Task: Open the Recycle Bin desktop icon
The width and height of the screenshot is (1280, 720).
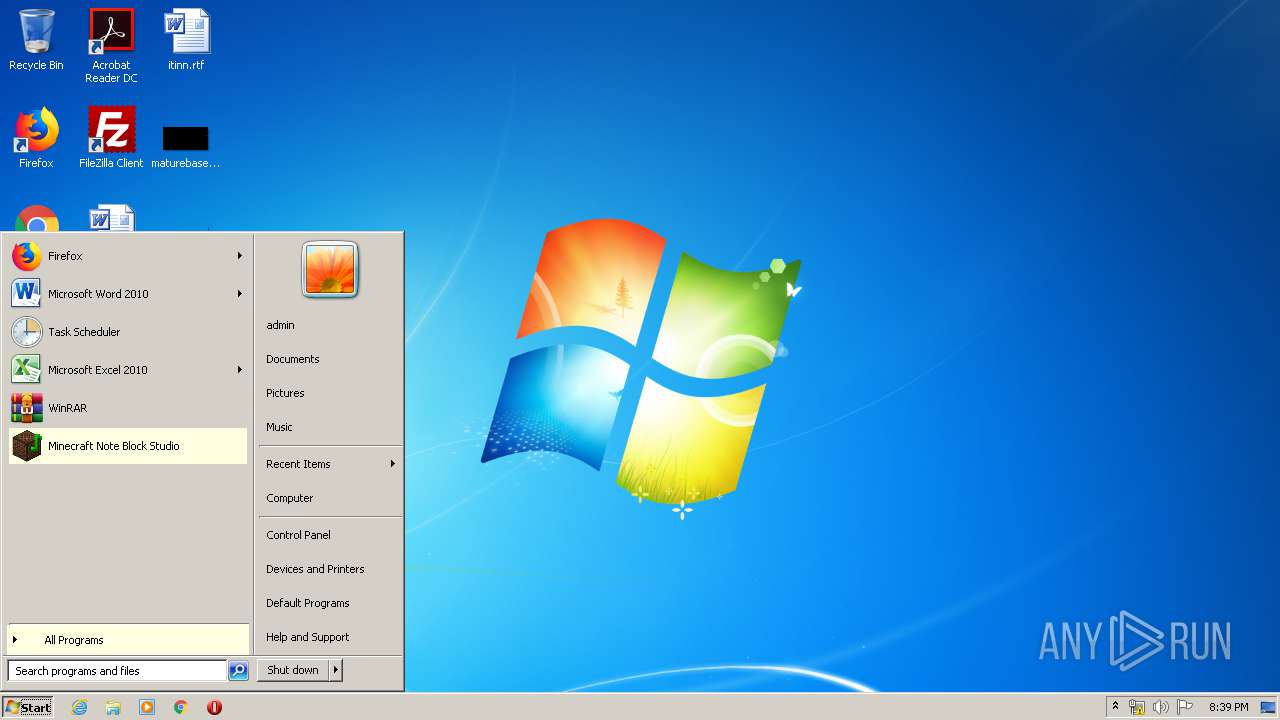Action: 36,40
